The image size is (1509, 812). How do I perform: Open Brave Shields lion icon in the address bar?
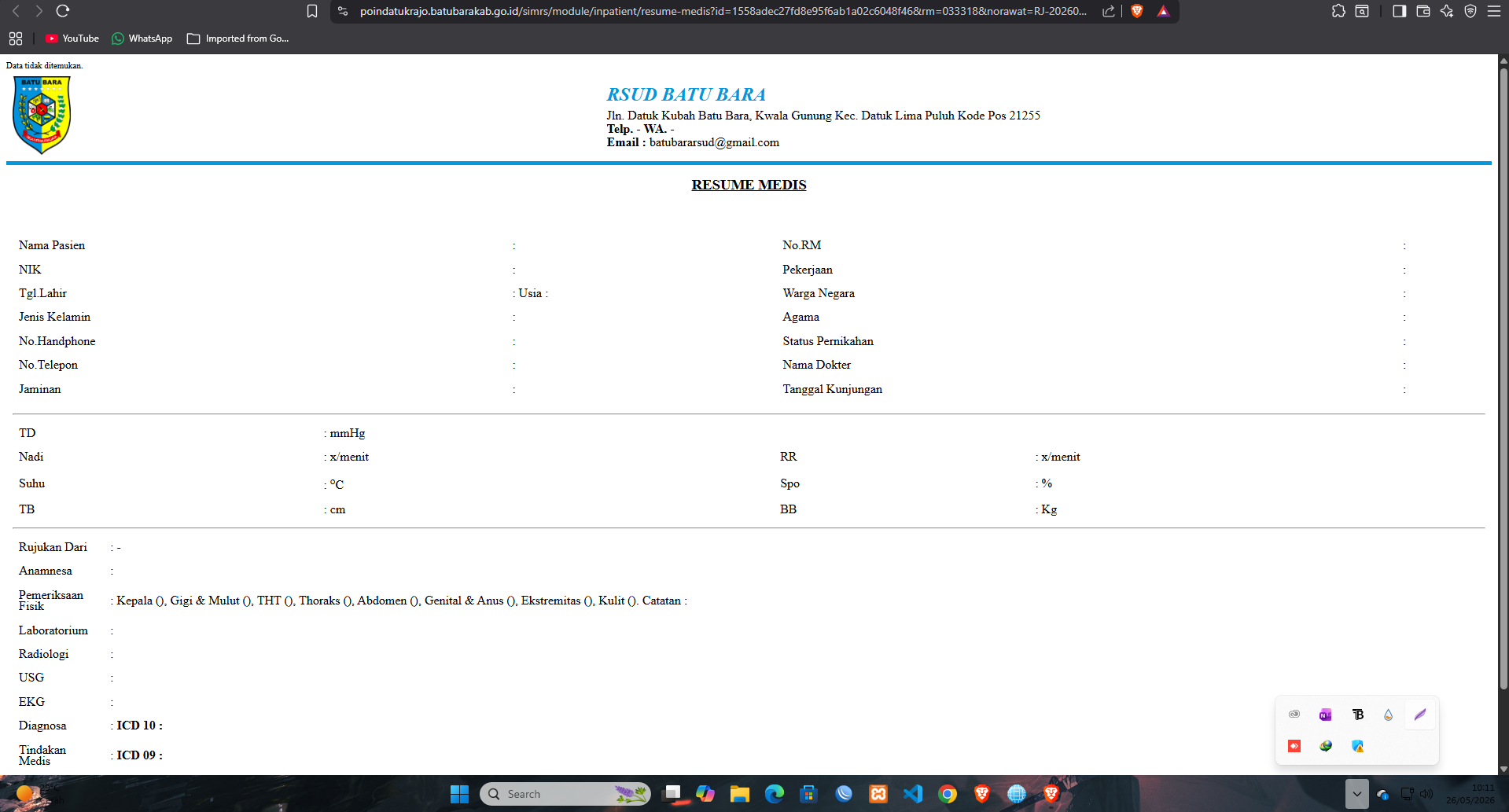[x=1137, y=11]
